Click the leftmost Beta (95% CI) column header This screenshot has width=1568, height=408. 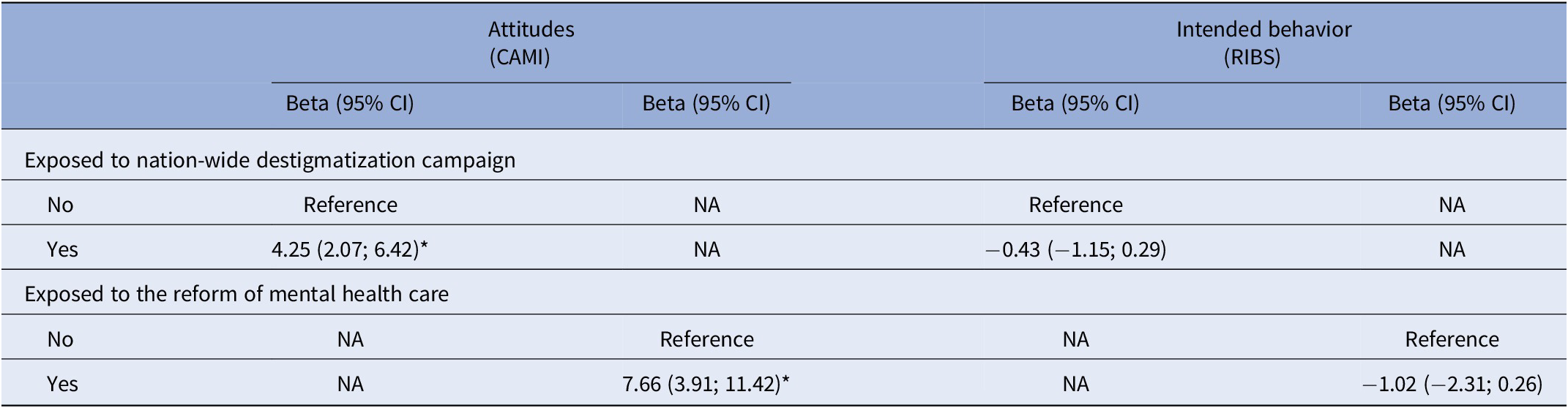(x=349, y=104)
